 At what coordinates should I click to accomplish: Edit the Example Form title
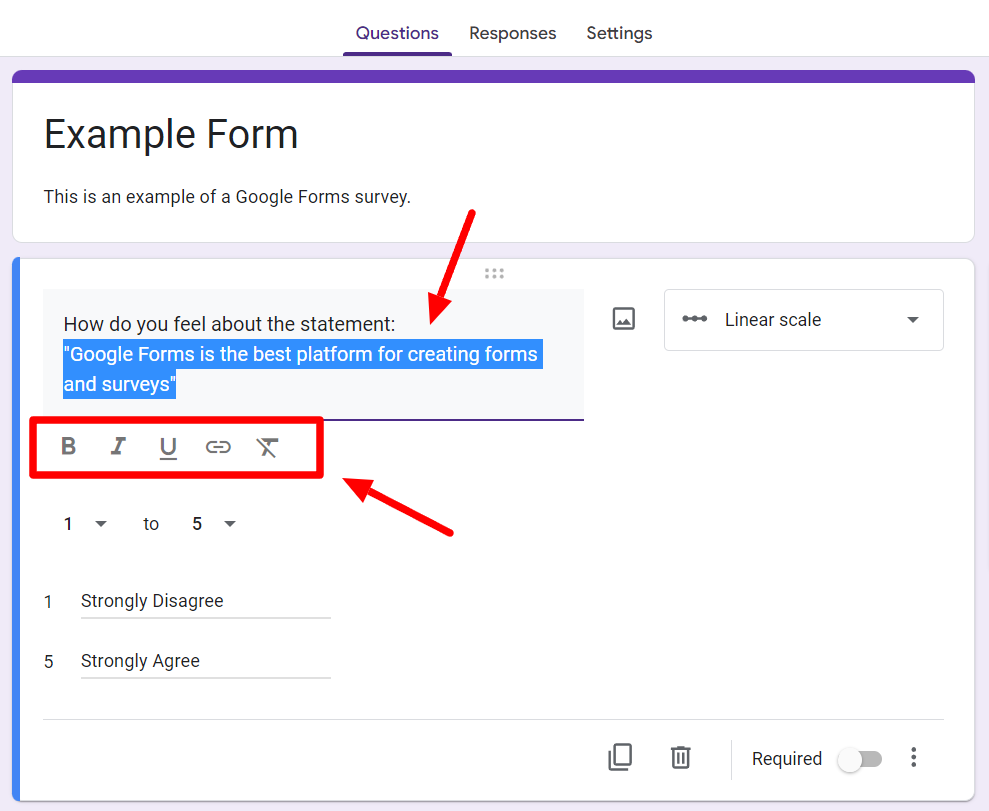[x=171, y=134]
